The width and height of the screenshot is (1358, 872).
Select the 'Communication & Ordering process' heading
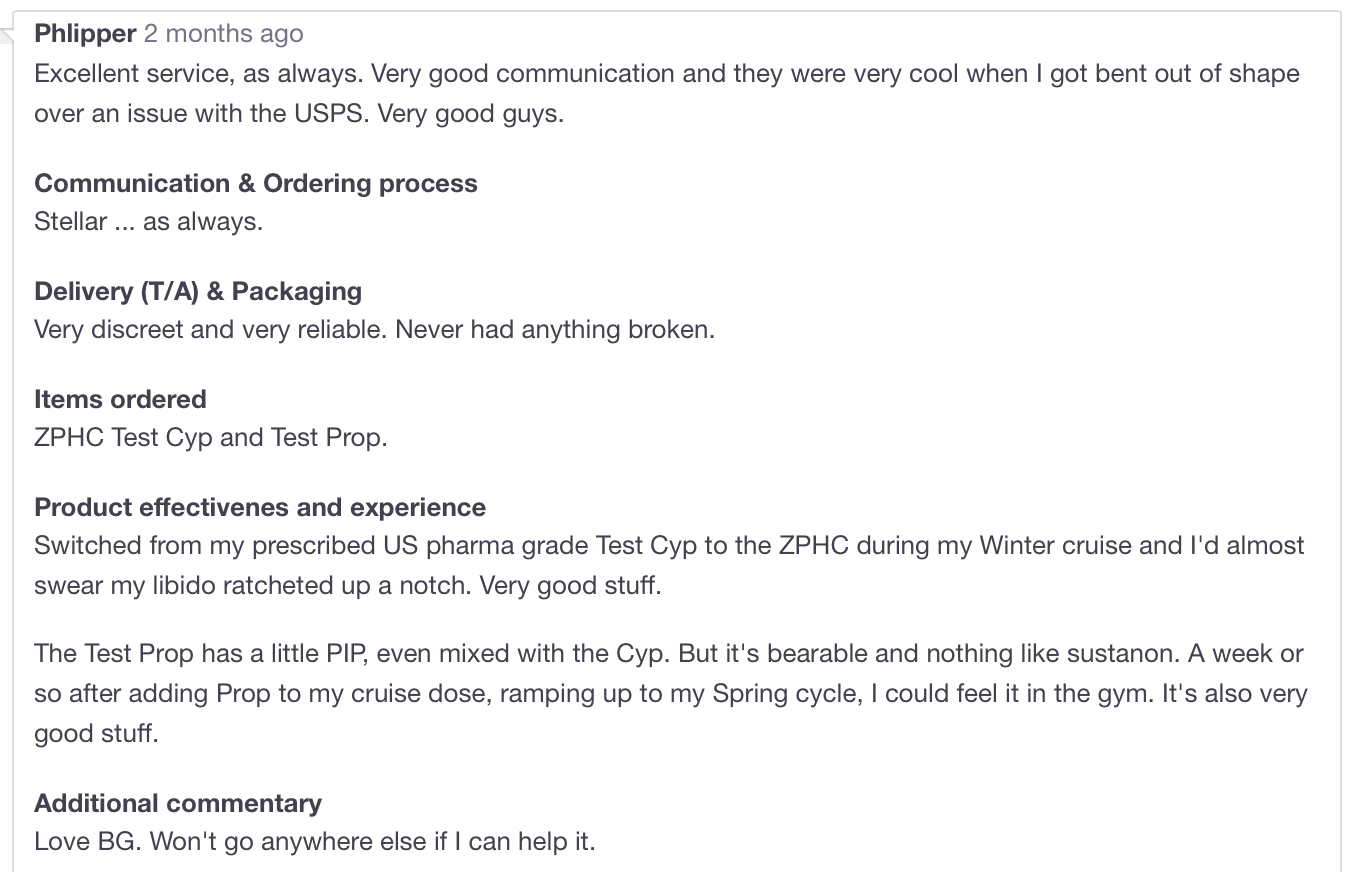click(256, 183)
